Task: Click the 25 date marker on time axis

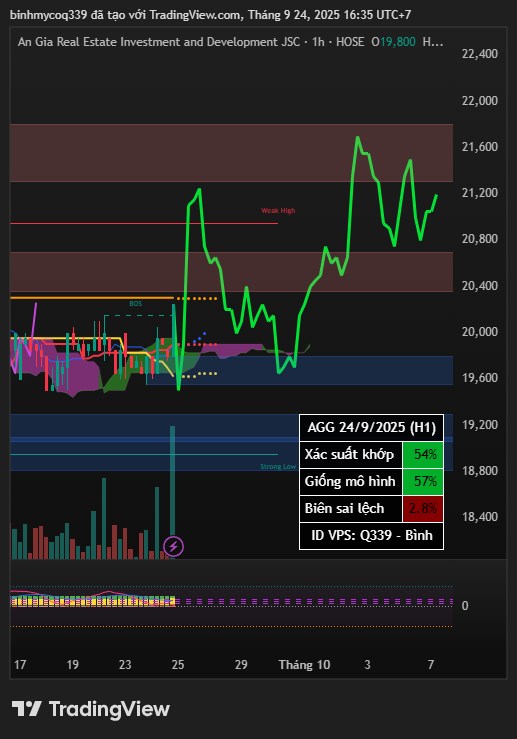Action: coord(178,665)
